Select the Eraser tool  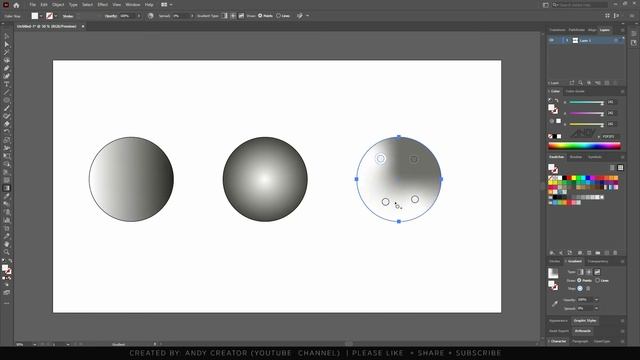(x=7, y=124)
